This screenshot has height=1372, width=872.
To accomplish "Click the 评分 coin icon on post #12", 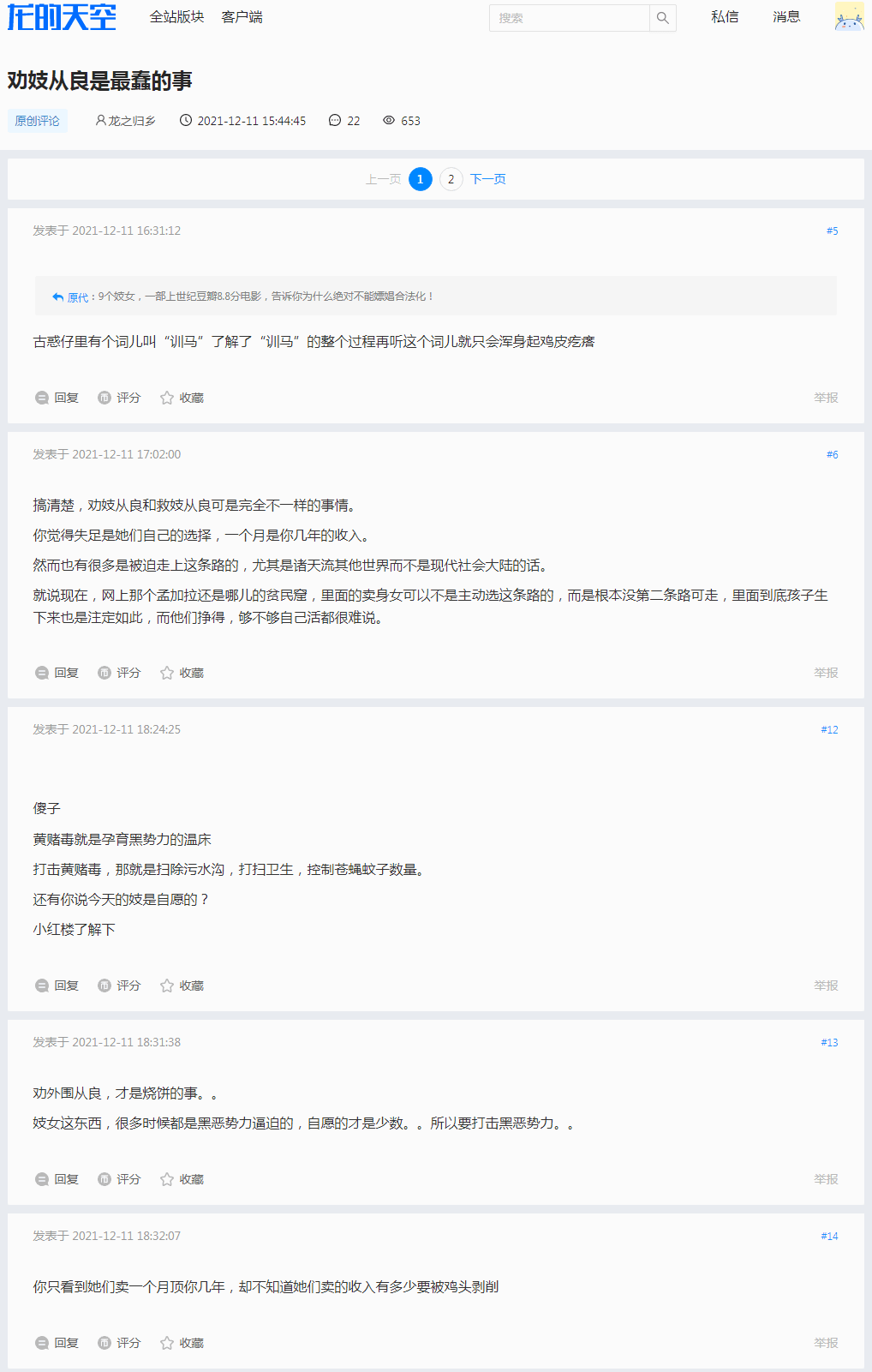I will 105,986.
